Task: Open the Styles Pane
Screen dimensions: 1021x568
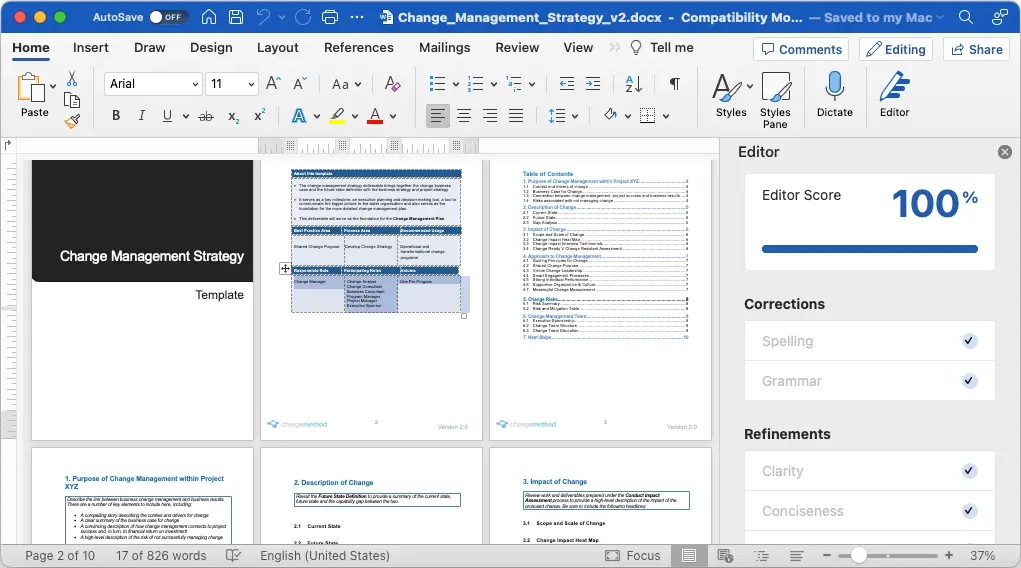Action: [x=775, y=100]
